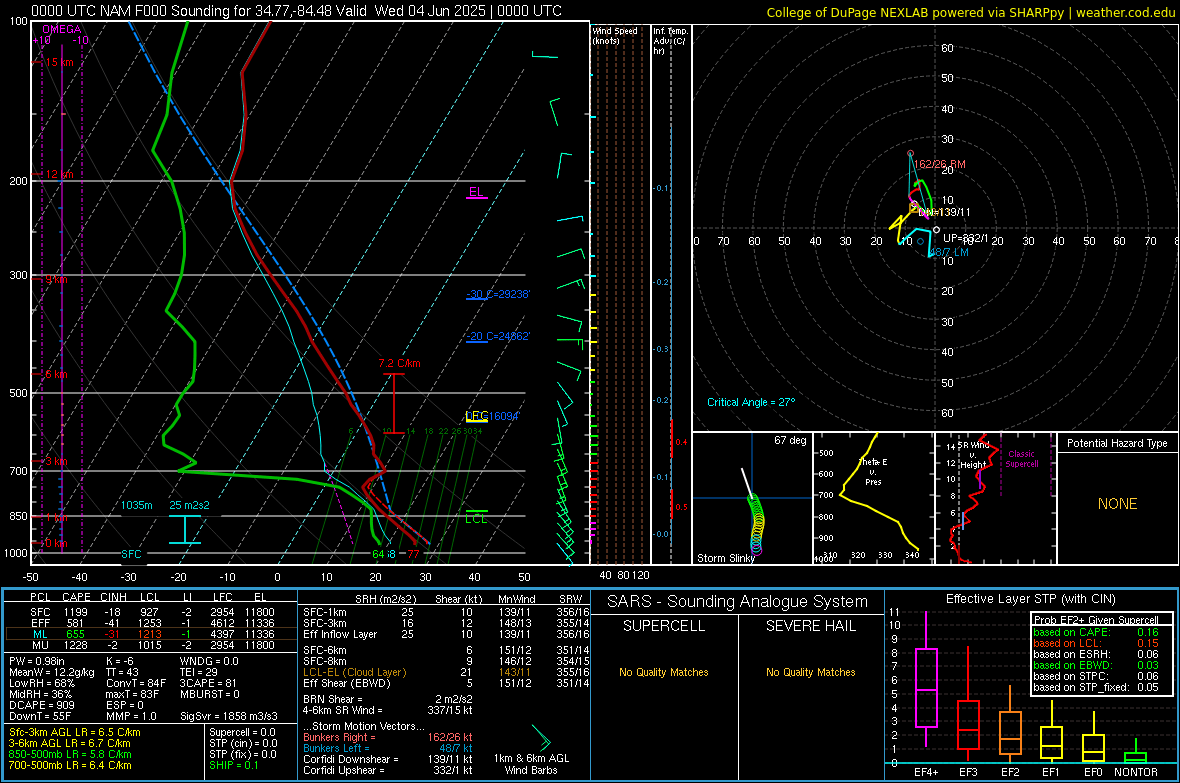Select the 'based on CAPE:' probability row
Viewport: 1180px width, 783px height.
(x=1096, y=632)
